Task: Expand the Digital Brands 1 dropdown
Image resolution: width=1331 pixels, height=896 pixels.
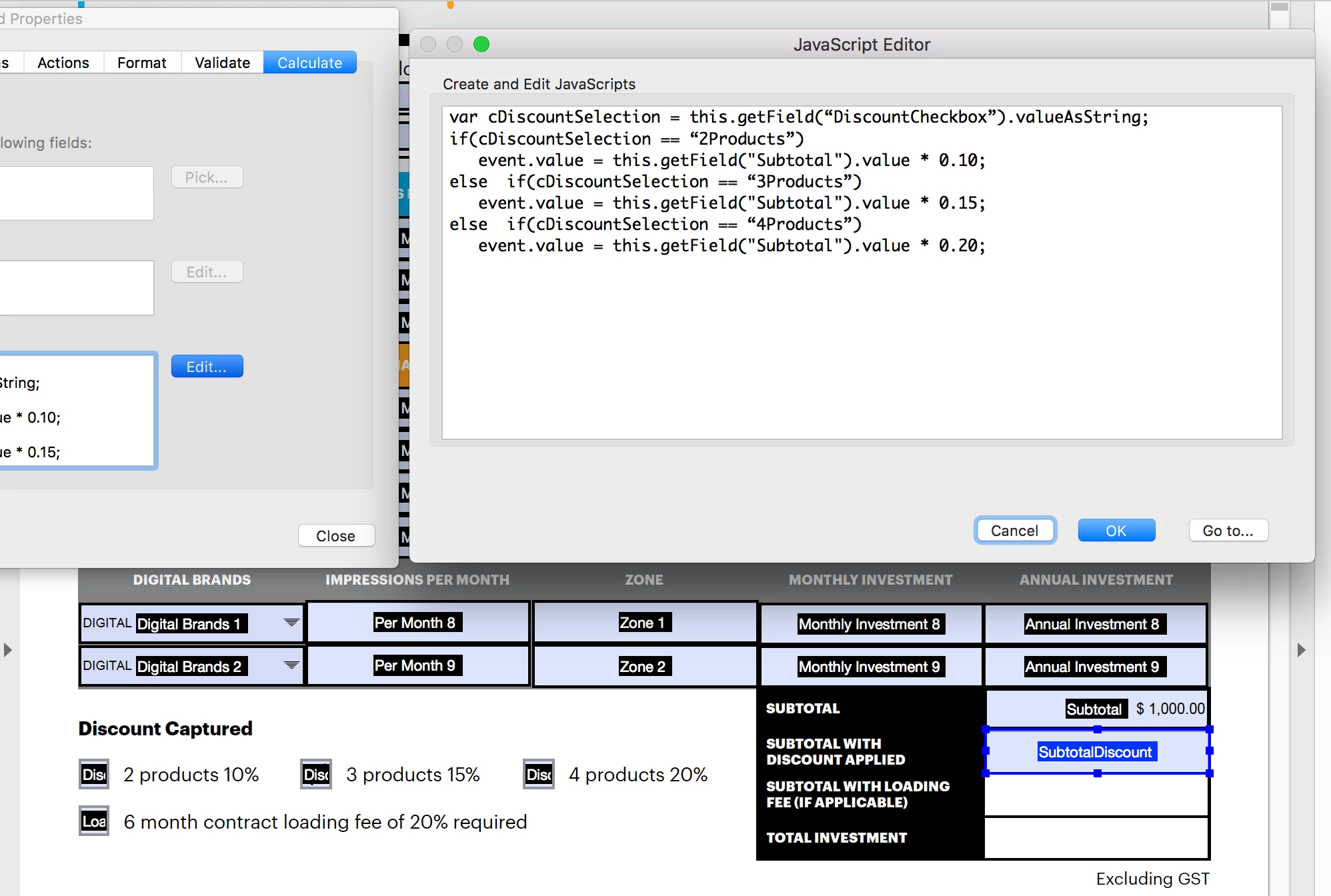Action: [x=291, y=623]
